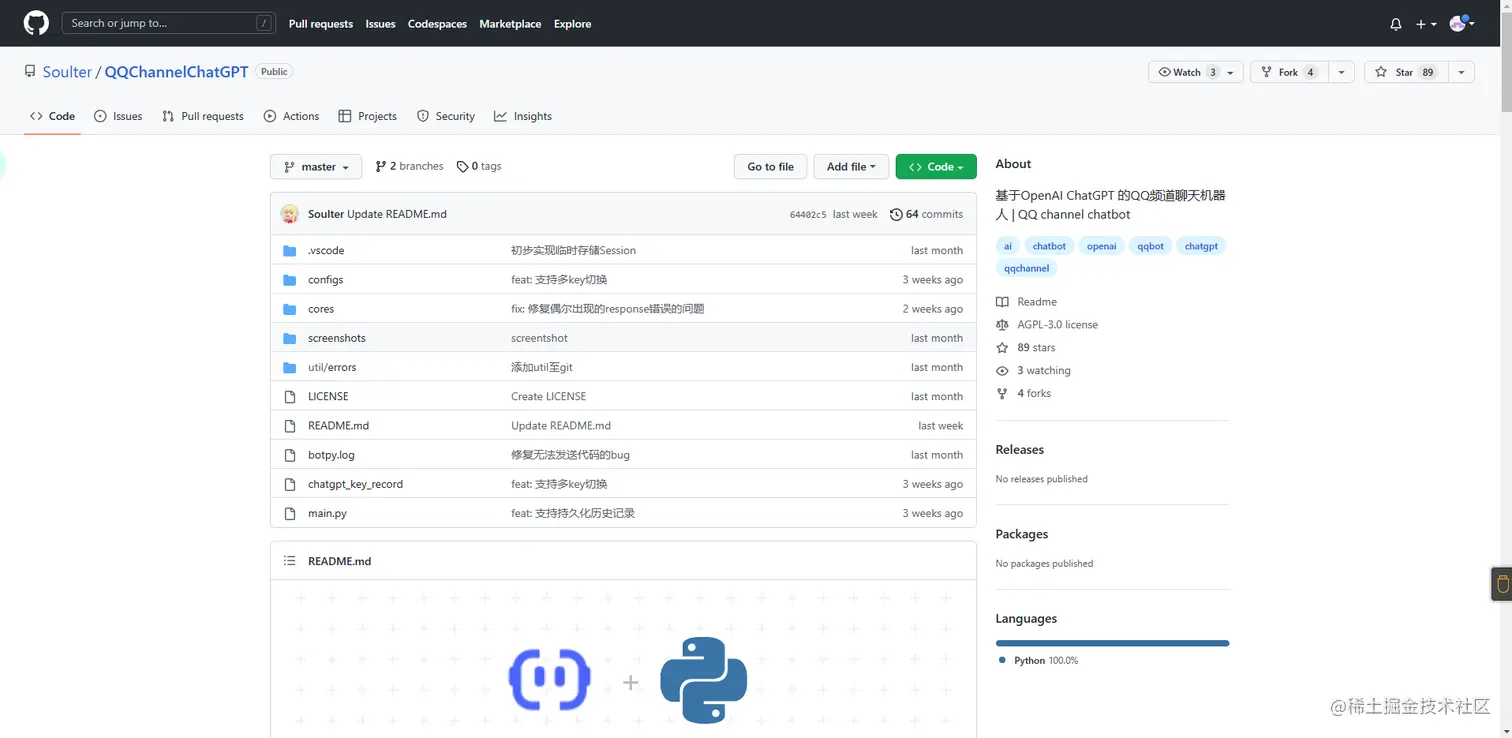
Task: Open the botpy.log file
Action: click(331, 455)
